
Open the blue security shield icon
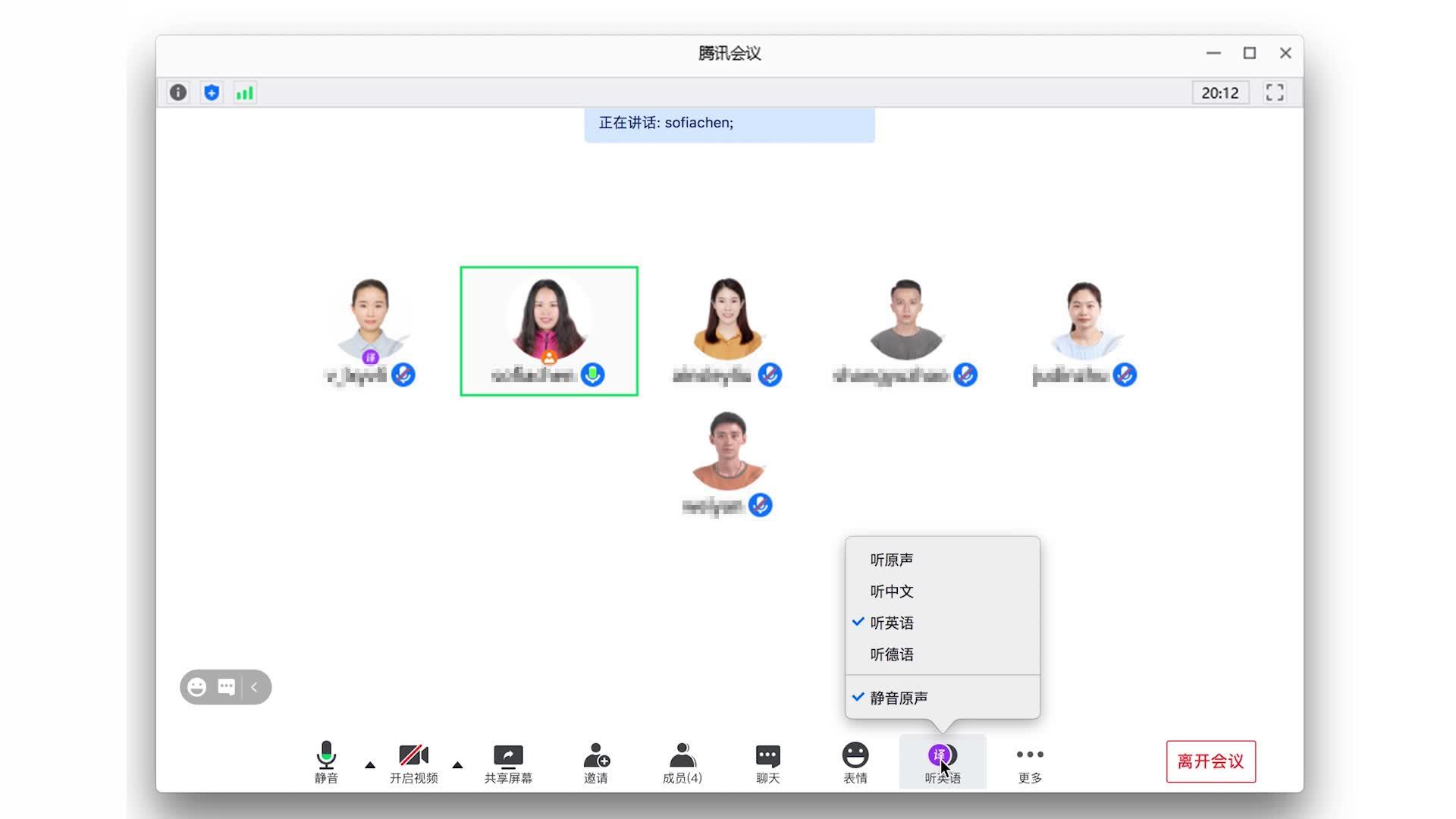212,93
